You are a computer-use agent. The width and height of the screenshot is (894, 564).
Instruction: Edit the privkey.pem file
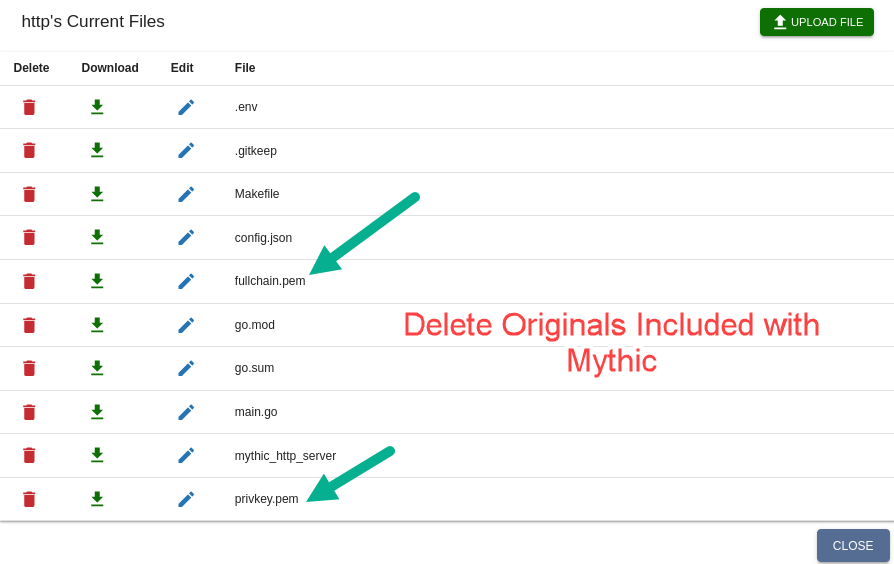coord(186,499)
